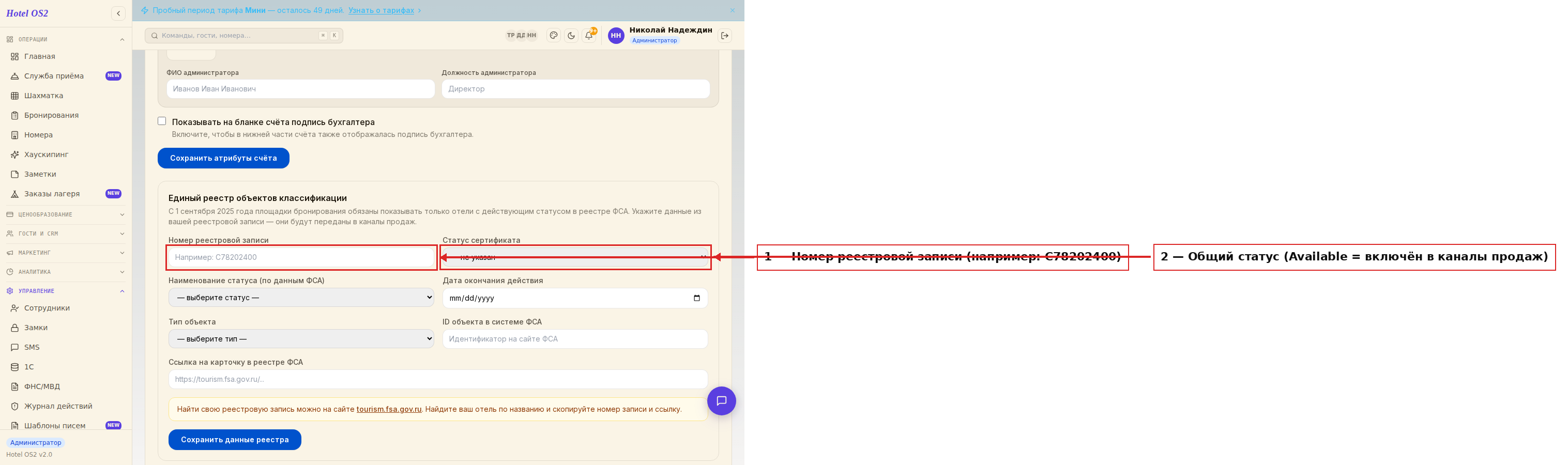Open the Узнать о тарифах link
This screenshot has height=465, width=1568.
(x=381, y=10)
